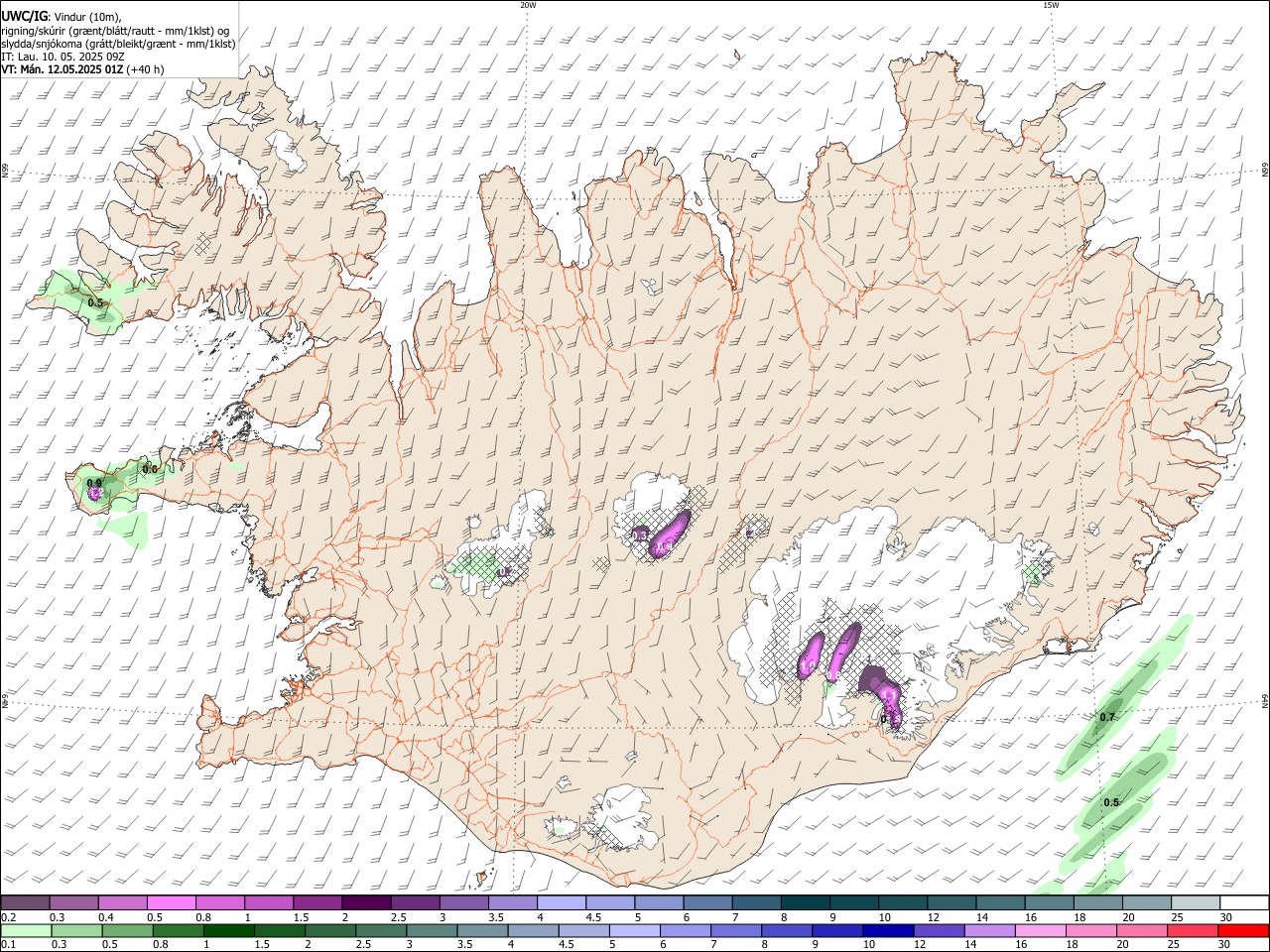Image resolution: width=1270 pixels, height=952 pixels.
Task: Select the lilac lower swatch labelled 14
Action: tap(989, 930)
